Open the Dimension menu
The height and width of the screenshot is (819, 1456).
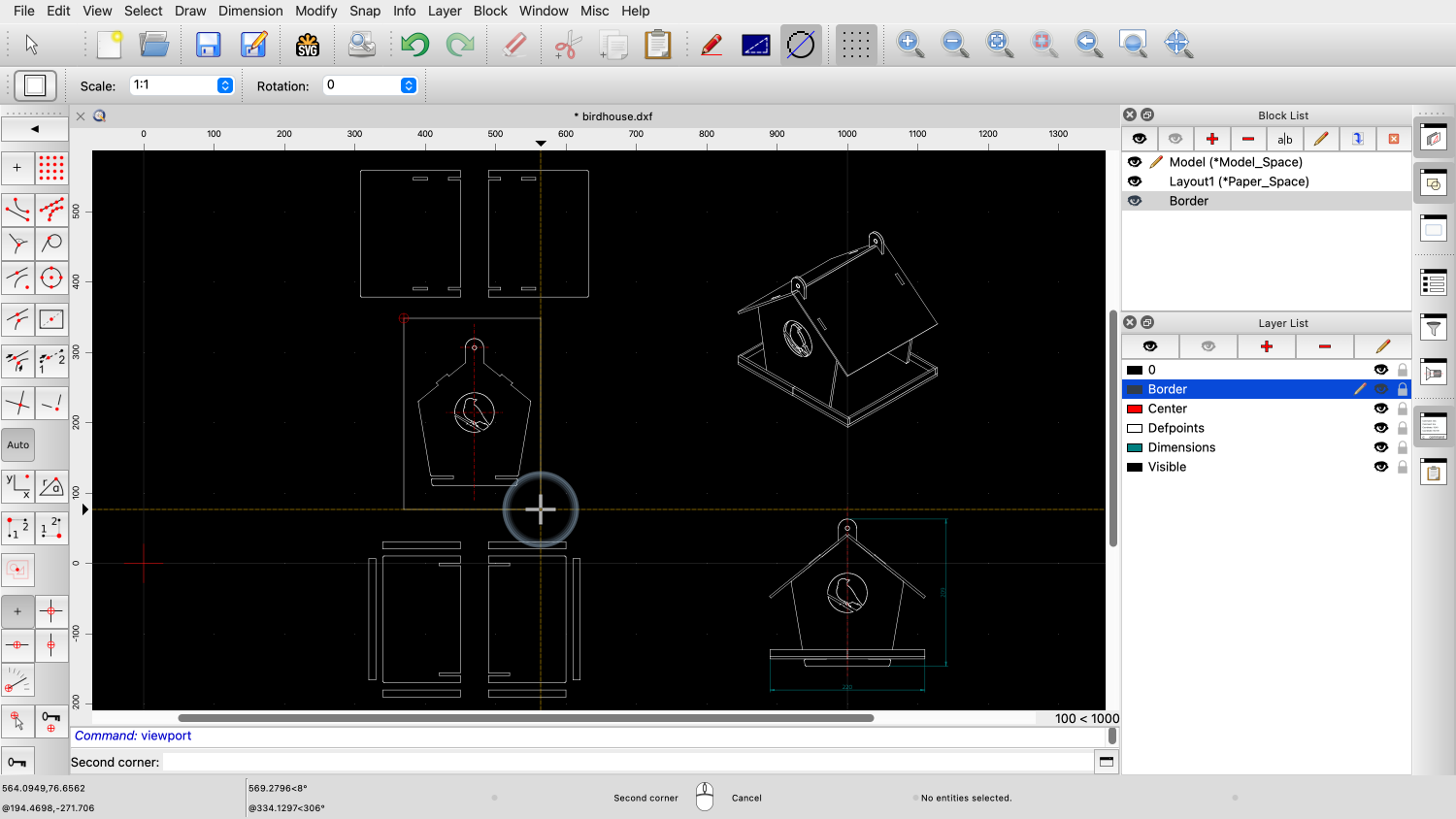[x=250, y=11]
